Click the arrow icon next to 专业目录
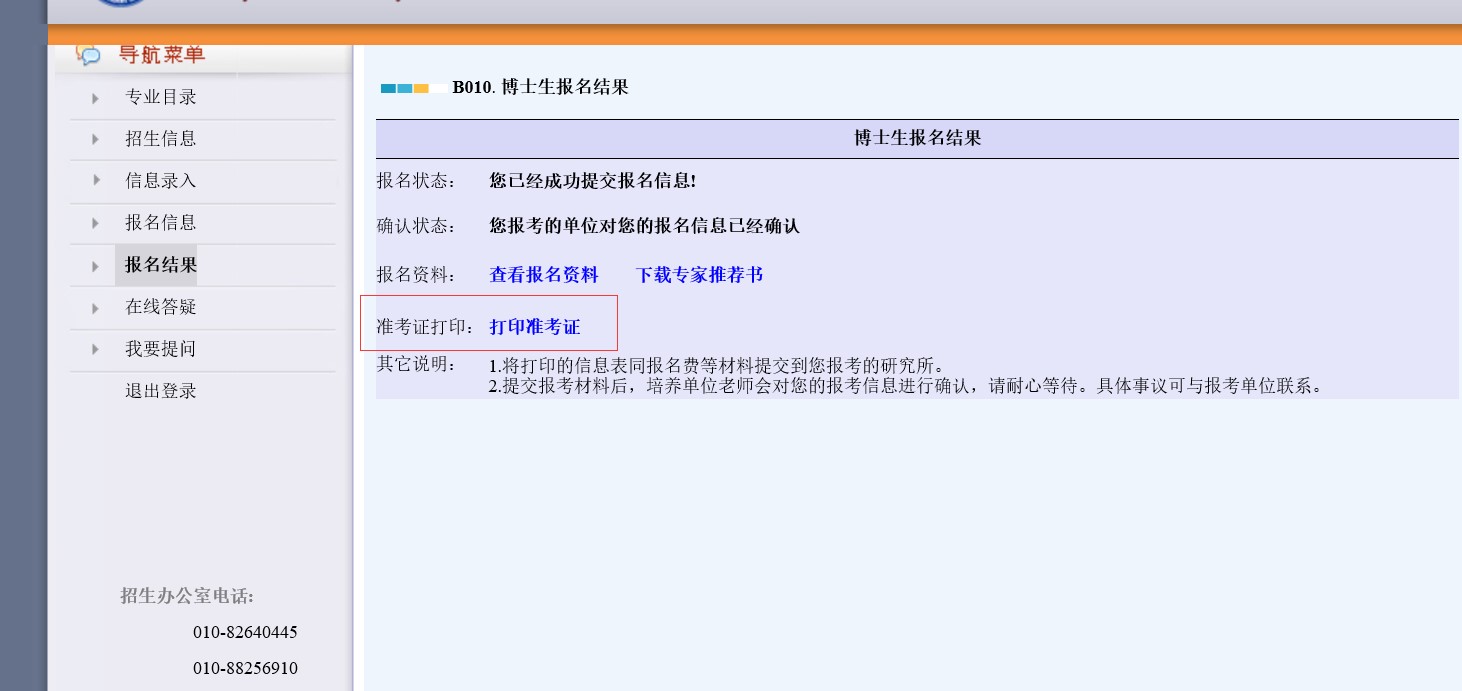 coord(96,98)
